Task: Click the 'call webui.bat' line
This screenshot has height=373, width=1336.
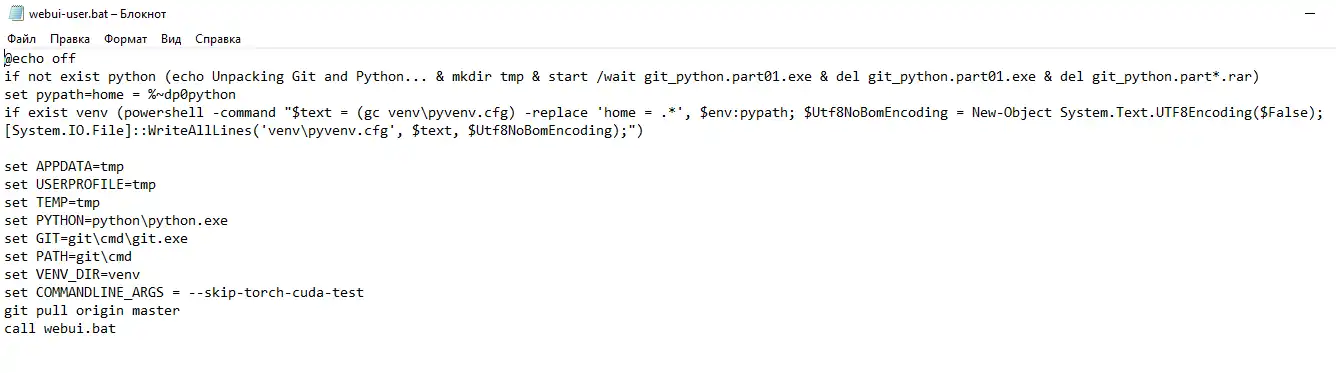Action: coord(60,329)
